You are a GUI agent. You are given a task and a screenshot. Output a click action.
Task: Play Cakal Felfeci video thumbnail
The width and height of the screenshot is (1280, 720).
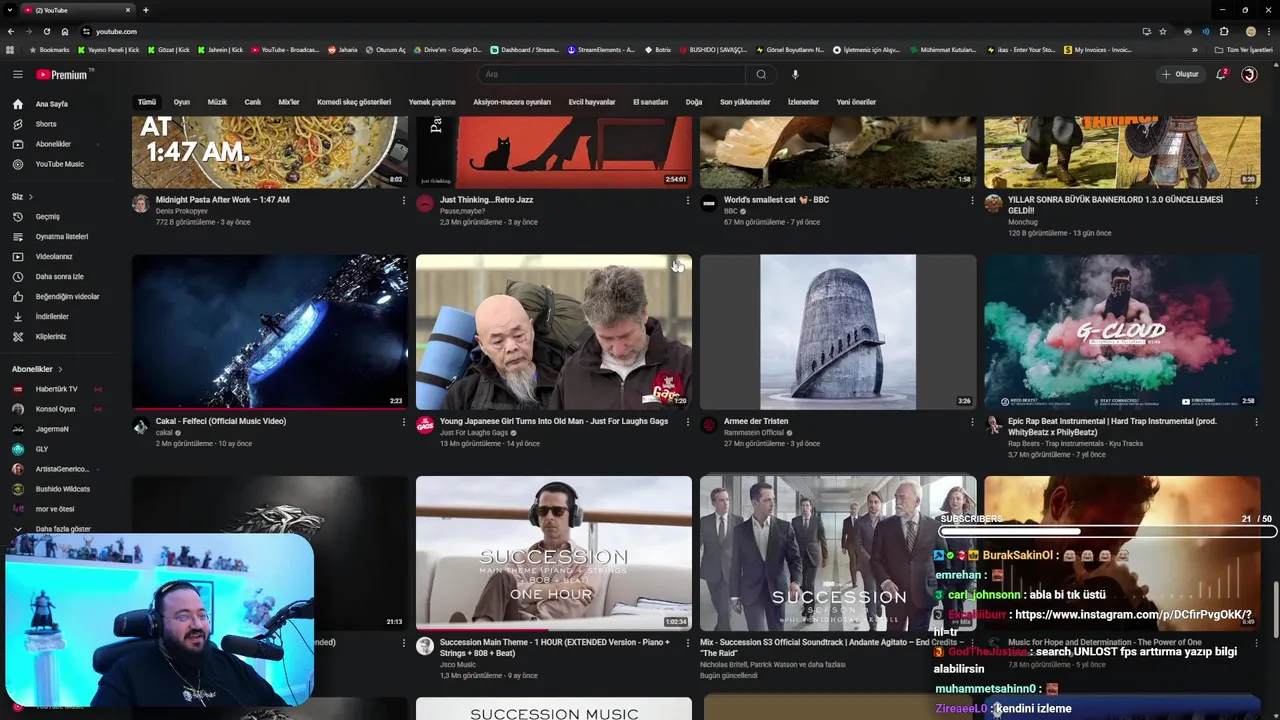click(270, 332)
